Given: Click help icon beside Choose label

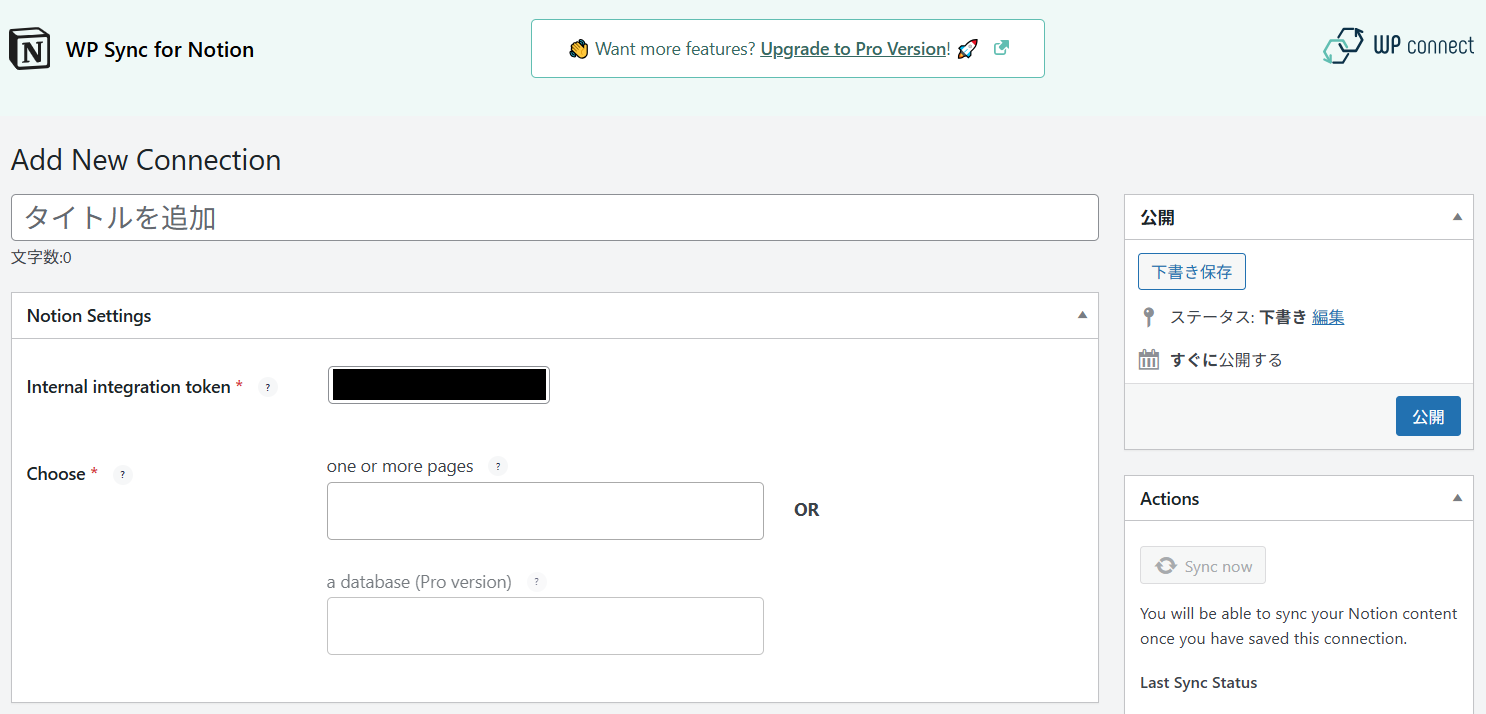Looking at the screenshot, I should coord(123,475).
